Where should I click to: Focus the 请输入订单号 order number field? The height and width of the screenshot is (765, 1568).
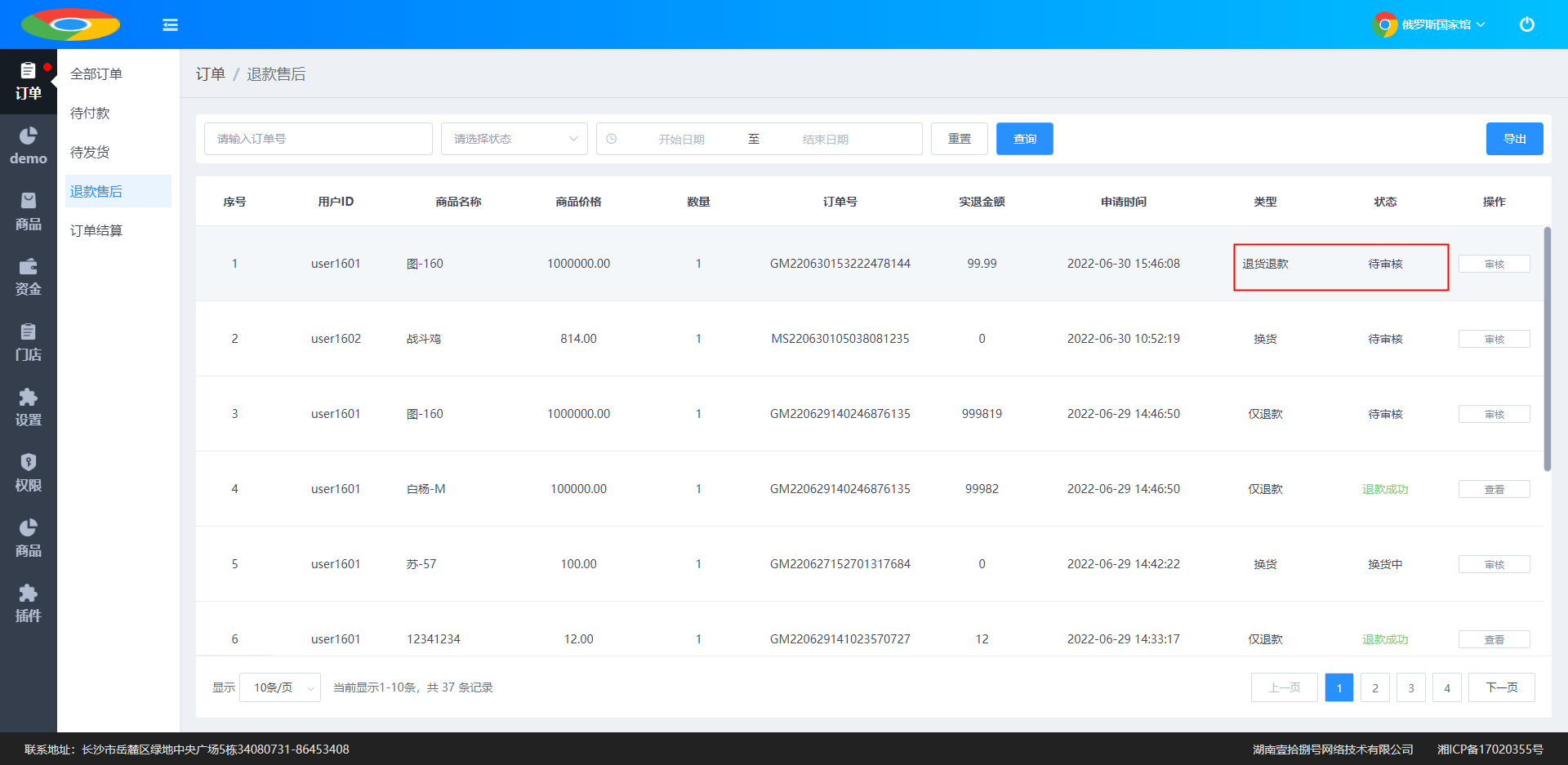coord(318,139)
